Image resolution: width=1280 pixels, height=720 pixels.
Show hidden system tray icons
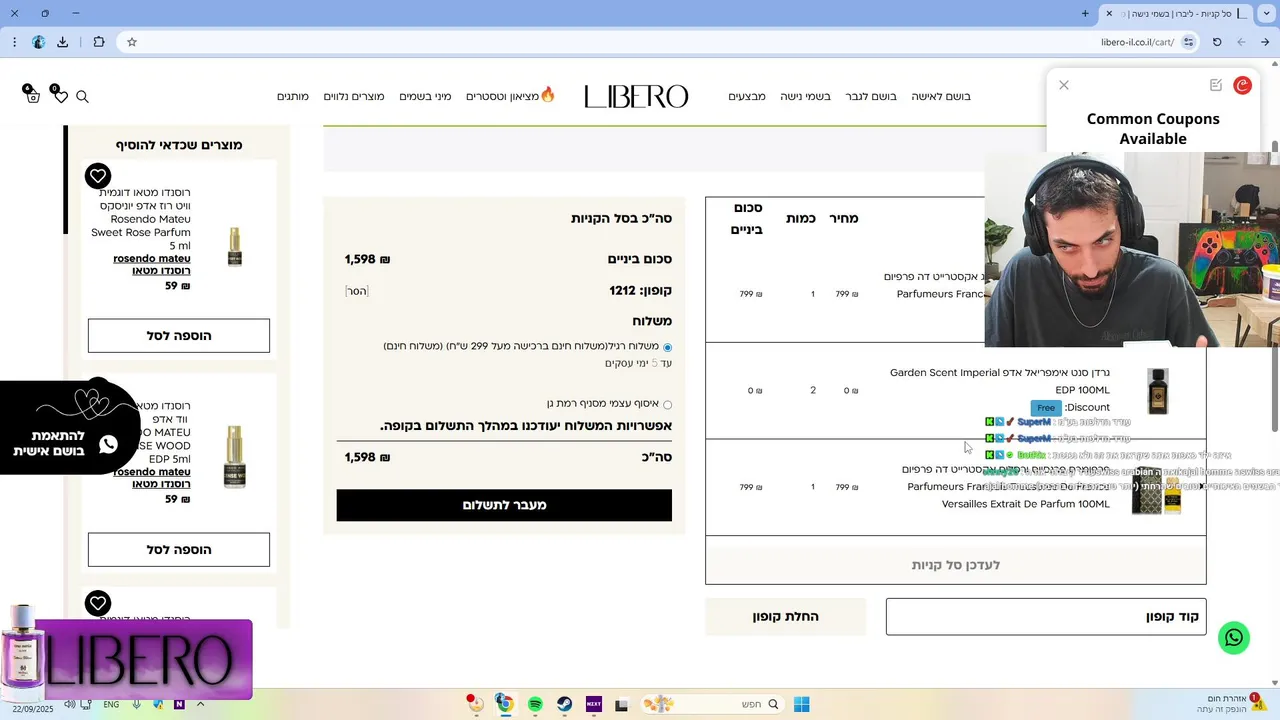pos(200,704)
